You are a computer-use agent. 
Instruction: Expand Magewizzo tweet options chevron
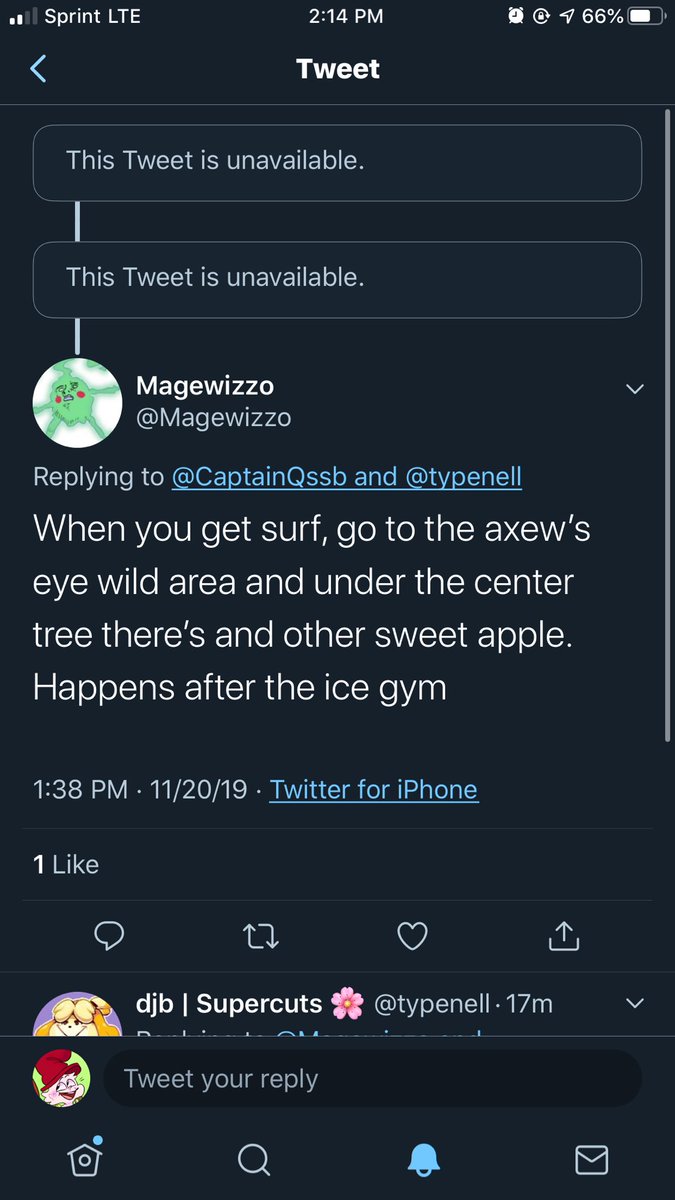(x=634, y=388)
